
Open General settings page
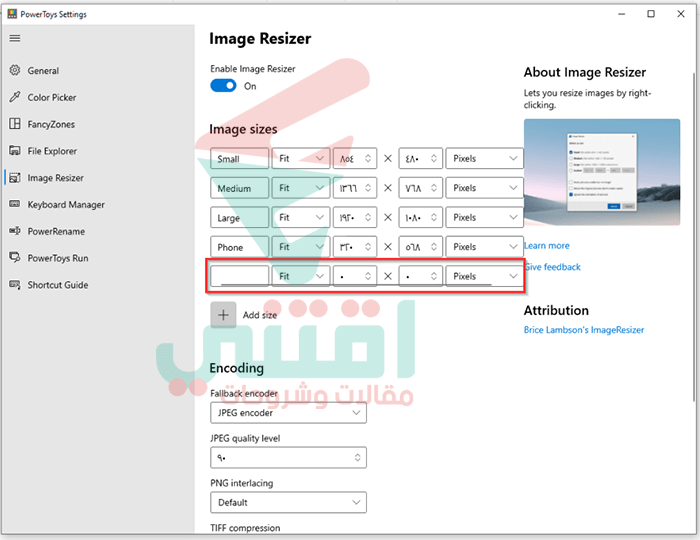click(43, 71)
